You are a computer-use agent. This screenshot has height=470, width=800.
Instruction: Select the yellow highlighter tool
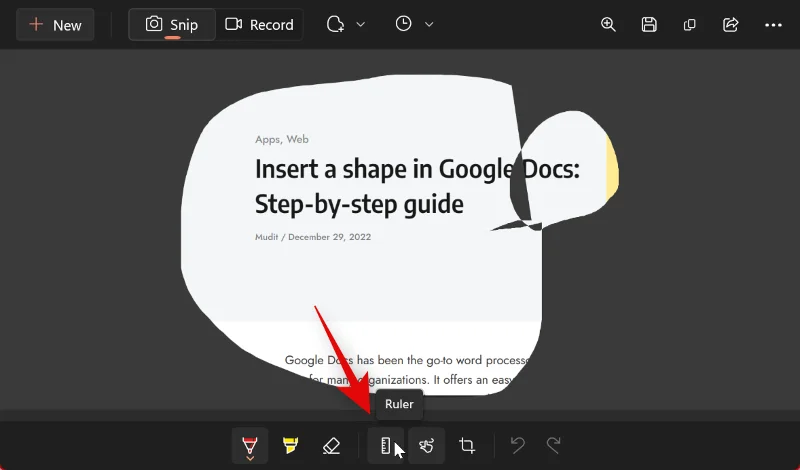[290, 446]
